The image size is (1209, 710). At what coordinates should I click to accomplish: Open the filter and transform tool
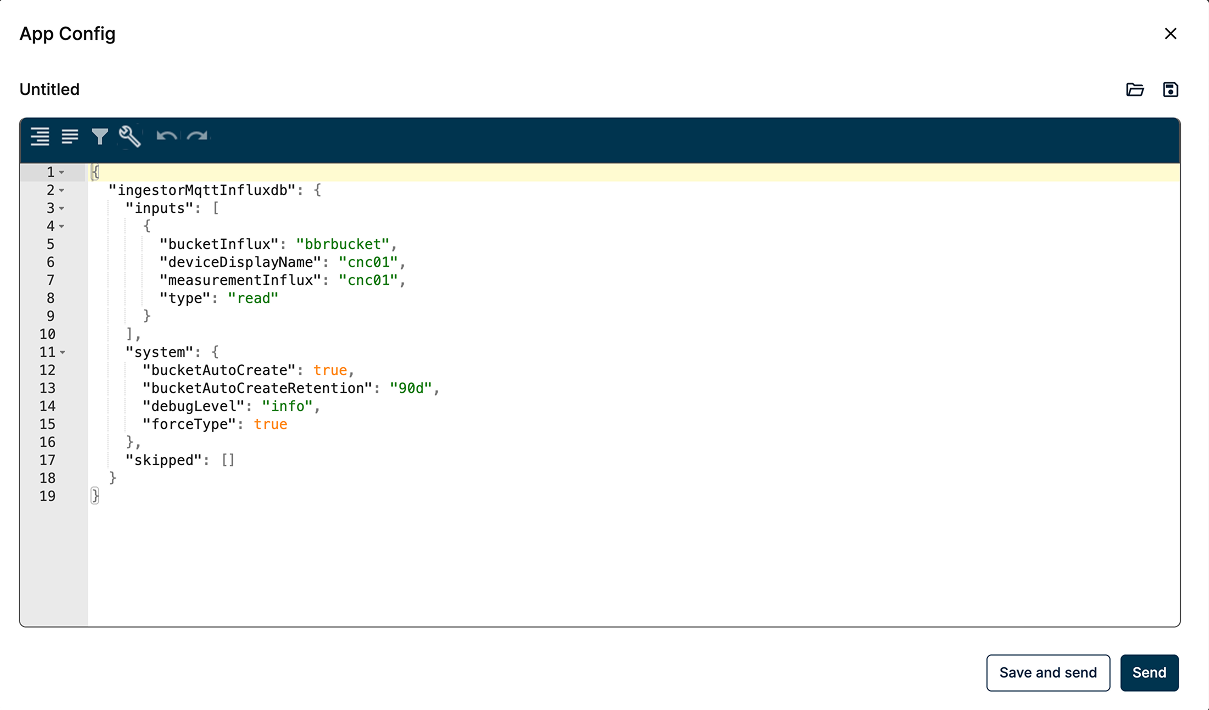tap(100, 136)
